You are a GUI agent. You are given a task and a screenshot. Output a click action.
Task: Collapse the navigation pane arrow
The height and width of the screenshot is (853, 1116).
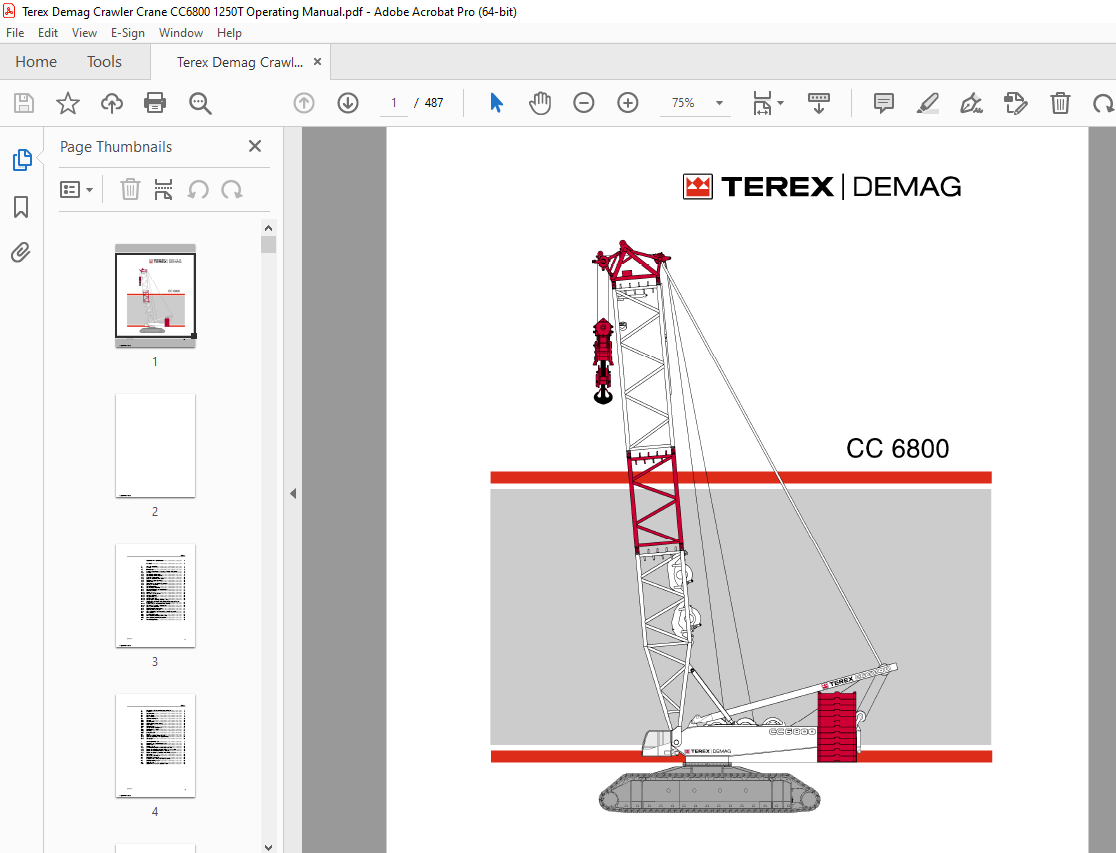(x=293, y=493)
